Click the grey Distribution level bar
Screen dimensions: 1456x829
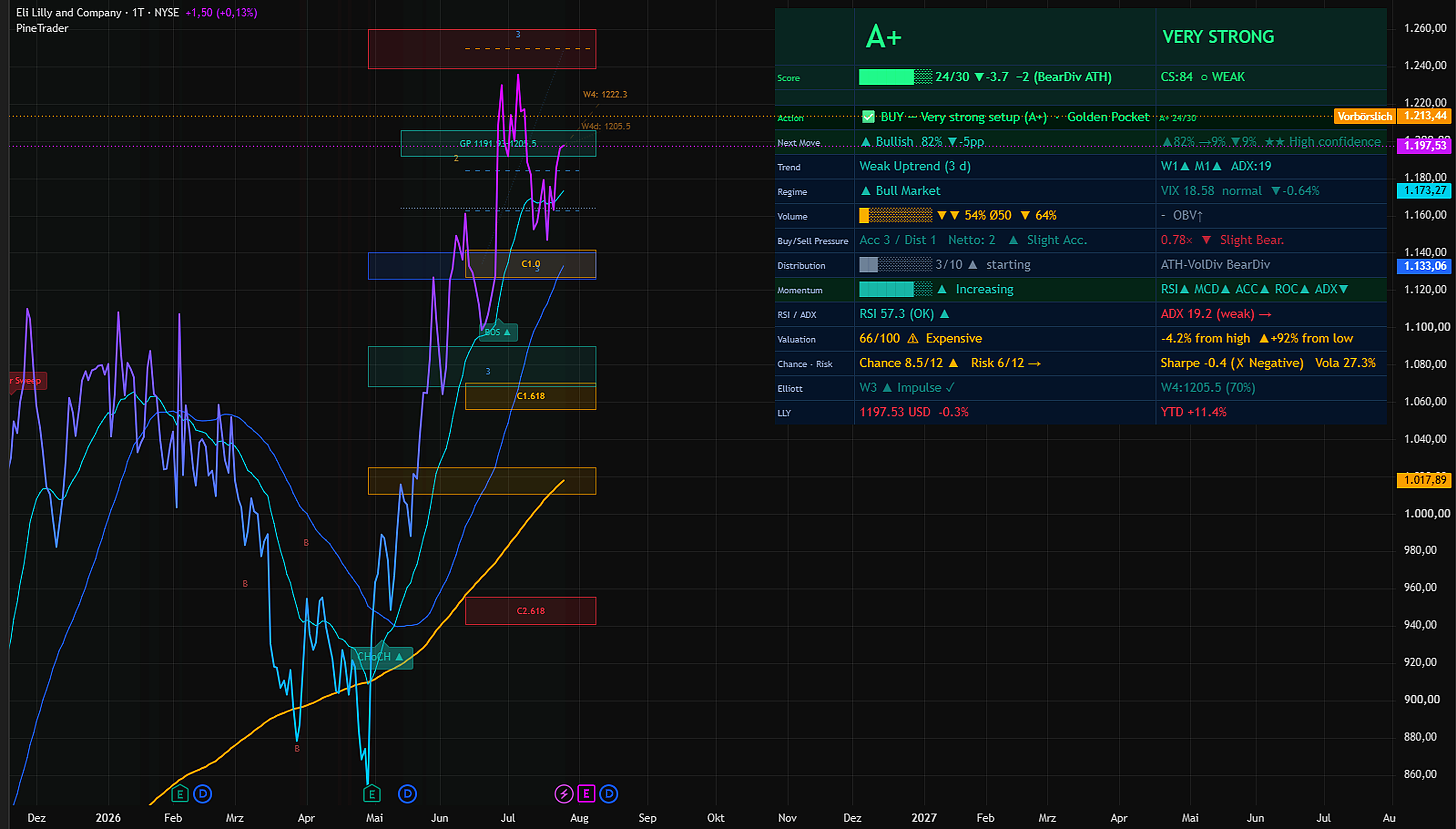896,265
